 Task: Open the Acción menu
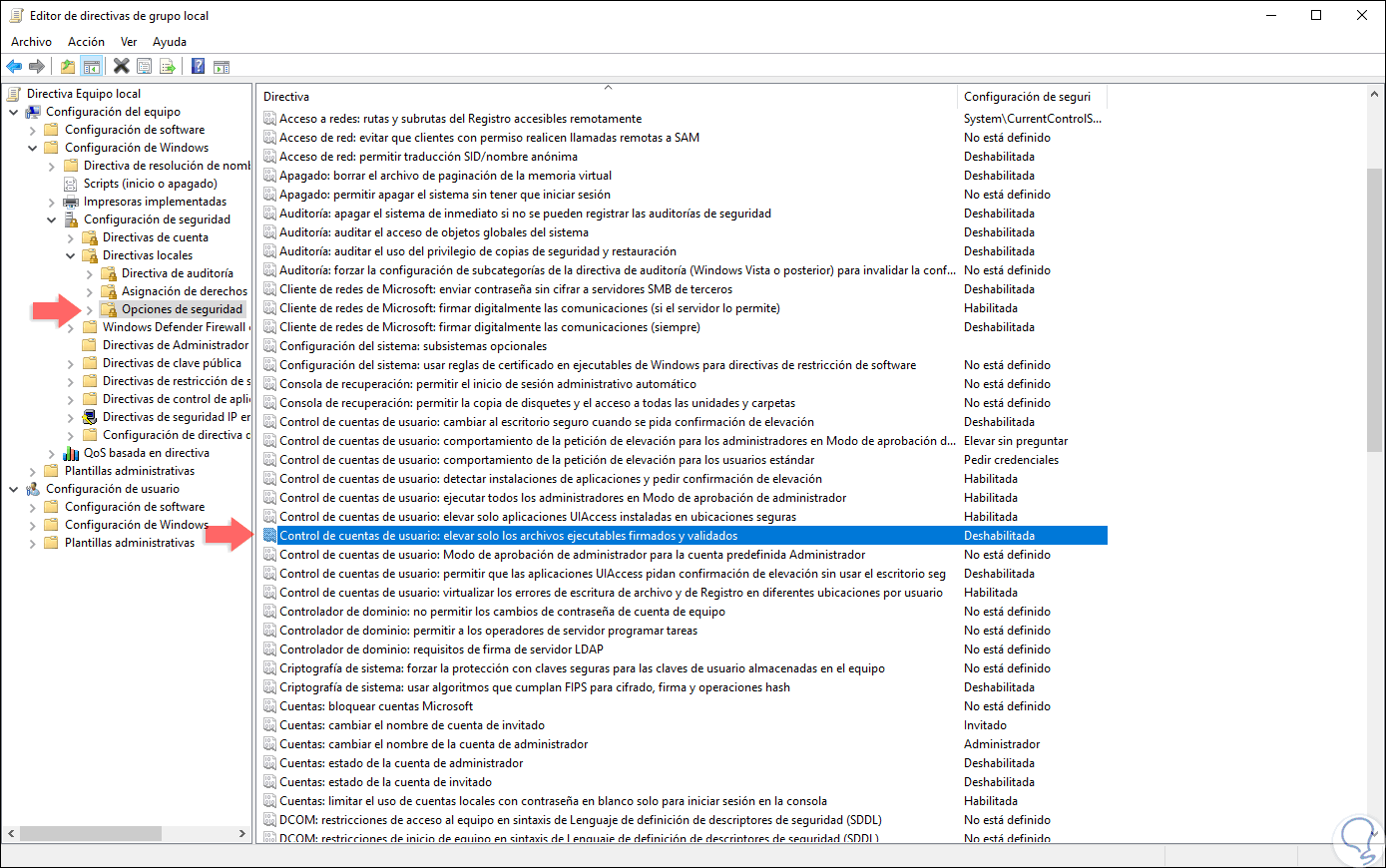click(x=86, y=41)
